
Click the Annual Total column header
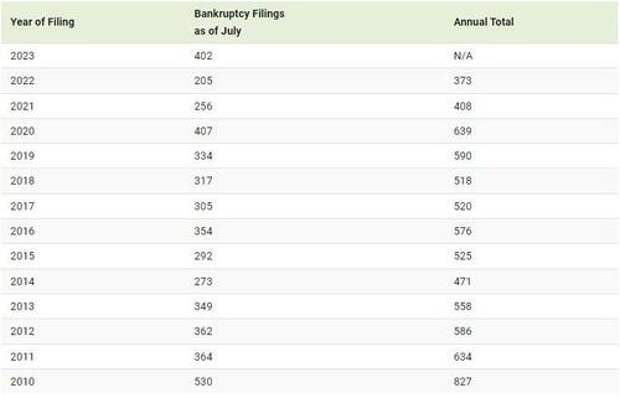(484, 22)
